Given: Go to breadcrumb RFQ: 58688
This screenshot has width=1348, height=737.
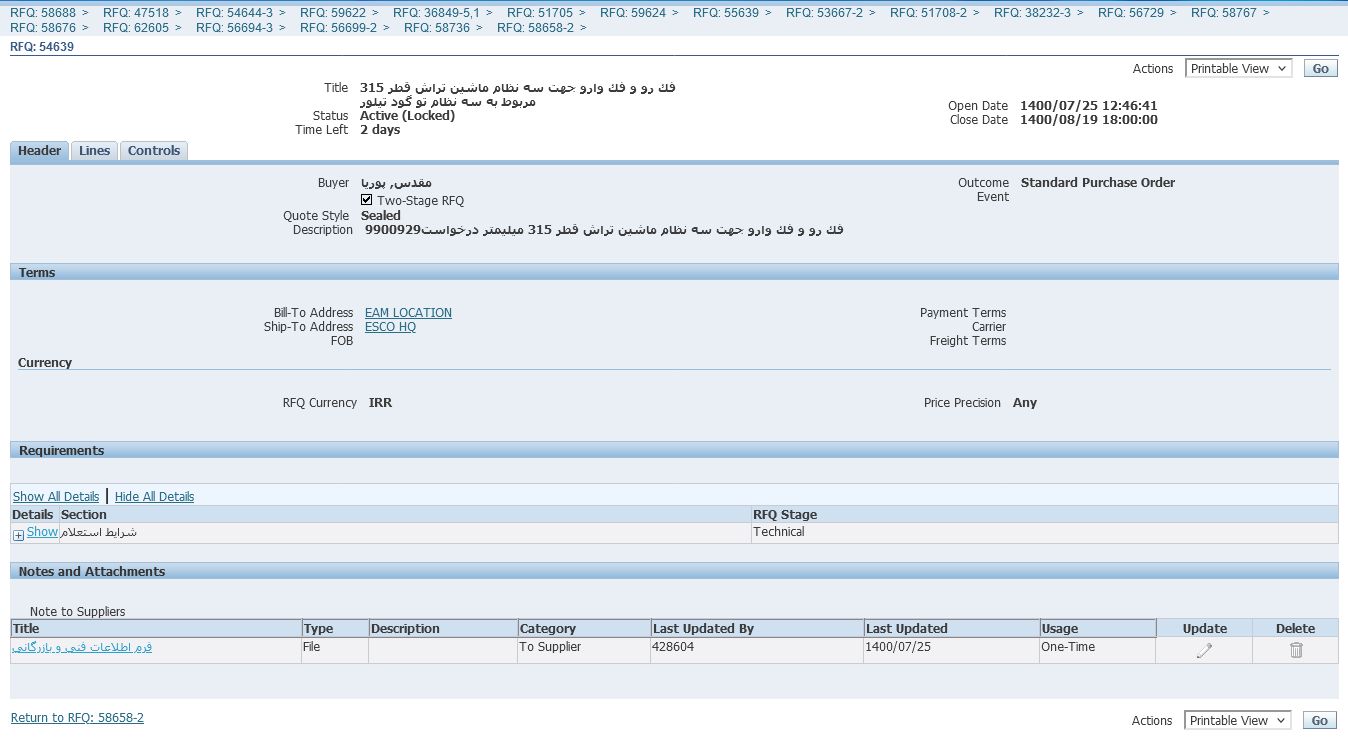Looking at the screenshot, I should tap(43, 13).
